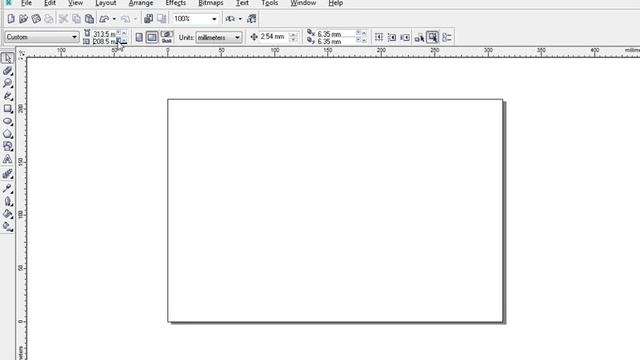Viewport: 640px width, 360px height.
Task: Open the Help menu
Action: (336, 3)
